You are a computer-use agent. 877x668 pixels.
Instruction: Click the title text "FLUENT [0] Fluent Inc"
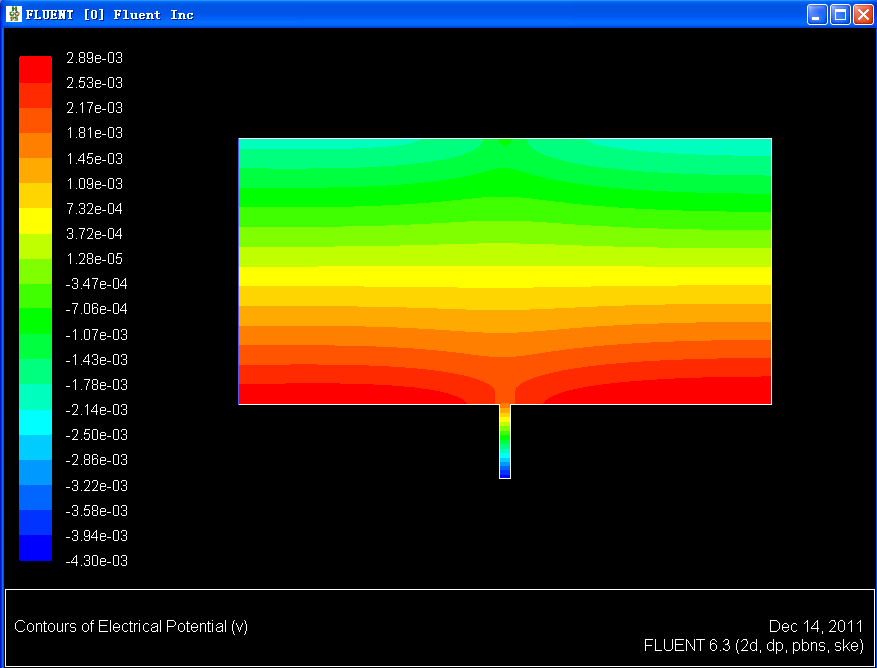[110, 15]
